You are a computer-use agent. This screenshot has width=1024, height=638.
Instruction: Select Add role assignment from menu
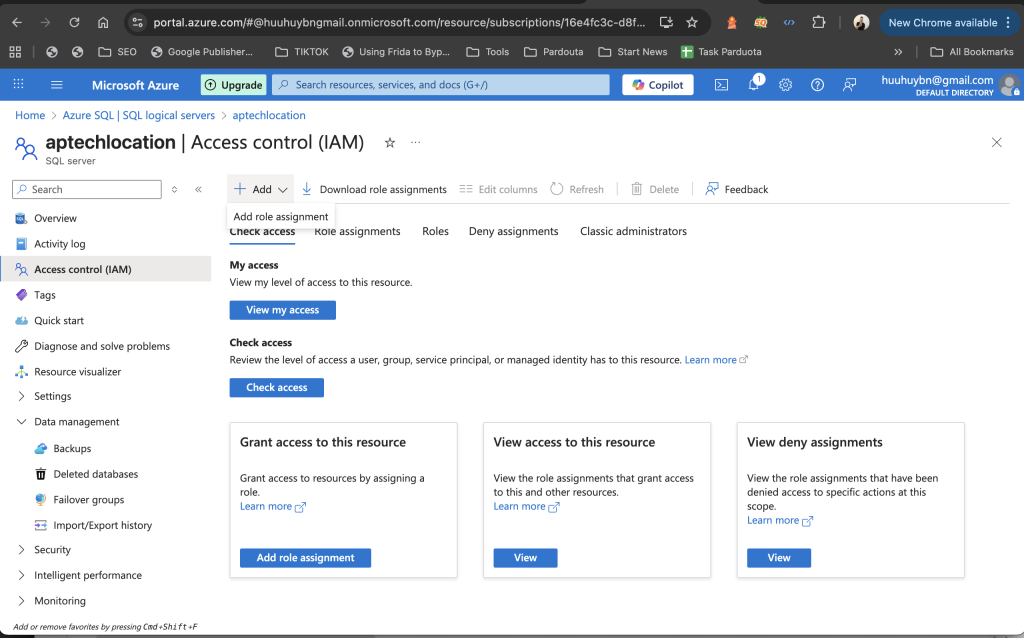coord(281,217)
